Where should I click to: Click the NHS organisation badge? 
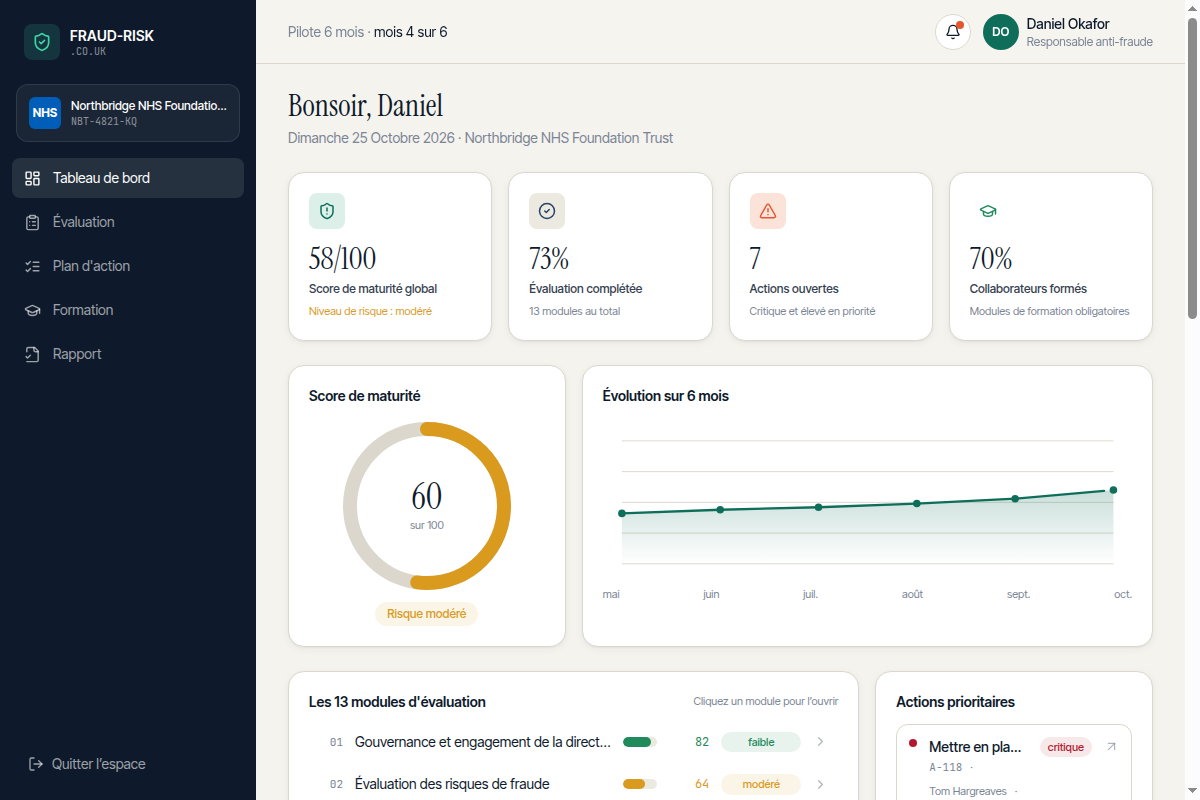tap(45, 113)
